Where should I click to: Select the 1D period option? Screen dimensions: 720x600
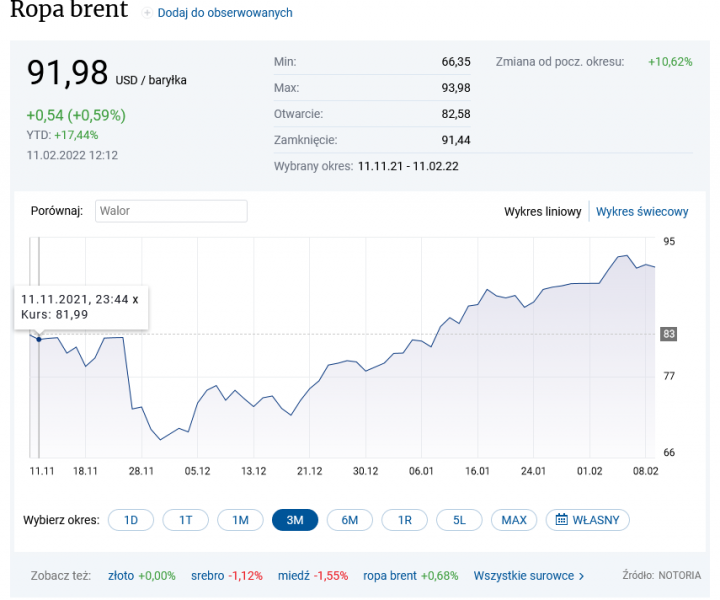coord(130,520)
